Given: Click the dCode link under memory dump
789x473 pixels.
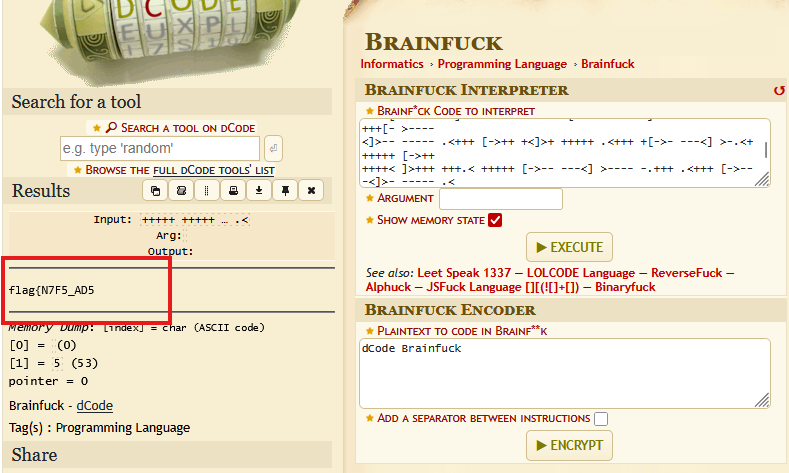Looking at the screenshot, I should [95, 406].
